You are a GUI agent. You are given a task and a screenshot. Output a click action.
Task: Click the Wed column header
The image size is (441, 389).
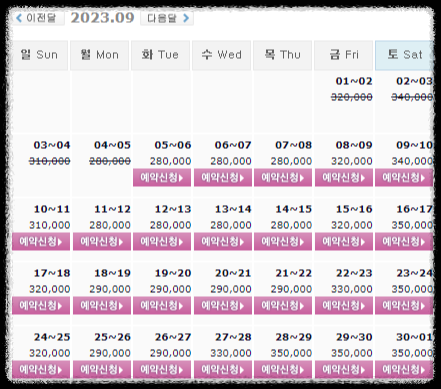(x=221, y=55)
